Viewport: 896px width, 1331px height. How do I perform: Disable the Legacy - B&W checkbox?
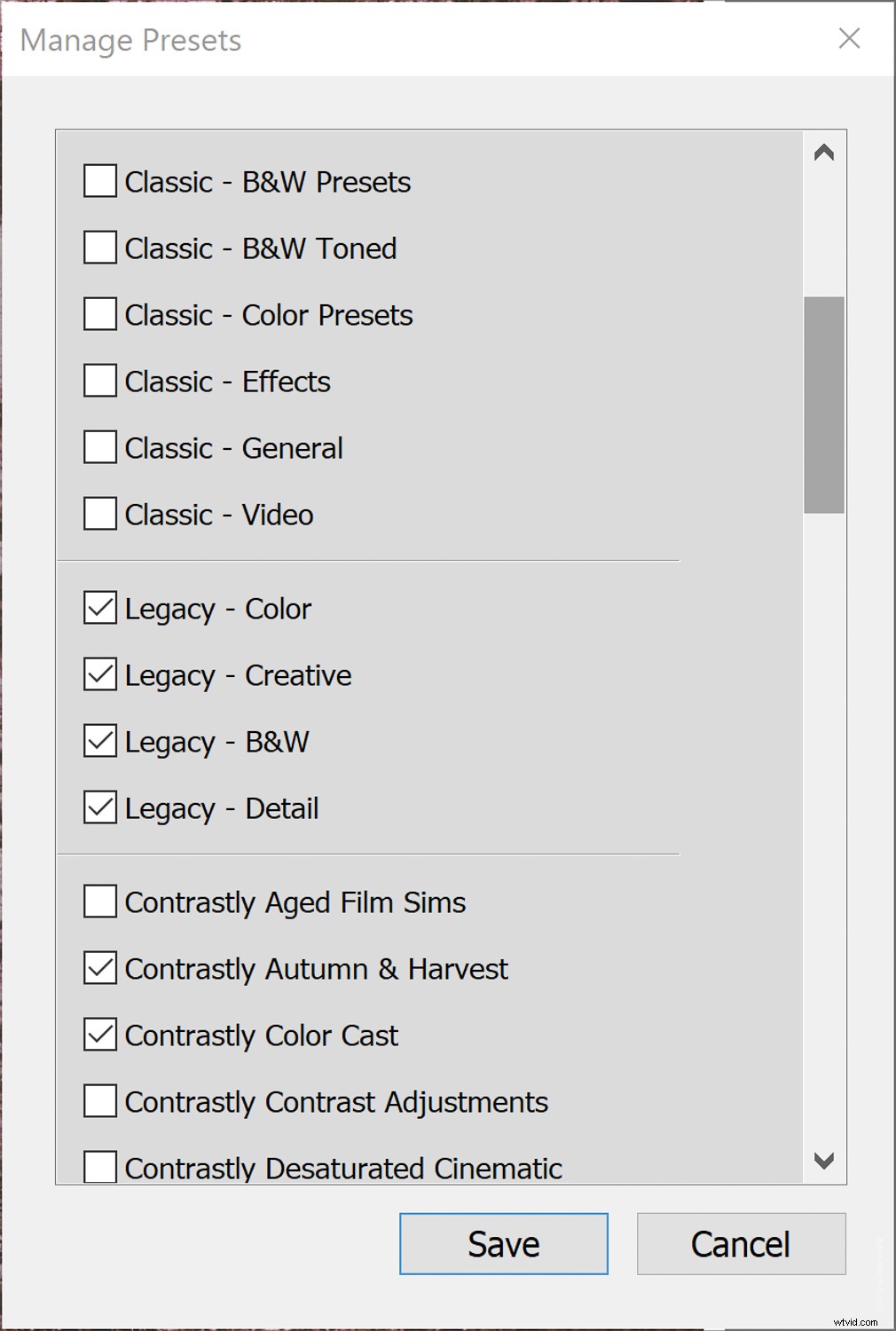(x=98, y=741)
